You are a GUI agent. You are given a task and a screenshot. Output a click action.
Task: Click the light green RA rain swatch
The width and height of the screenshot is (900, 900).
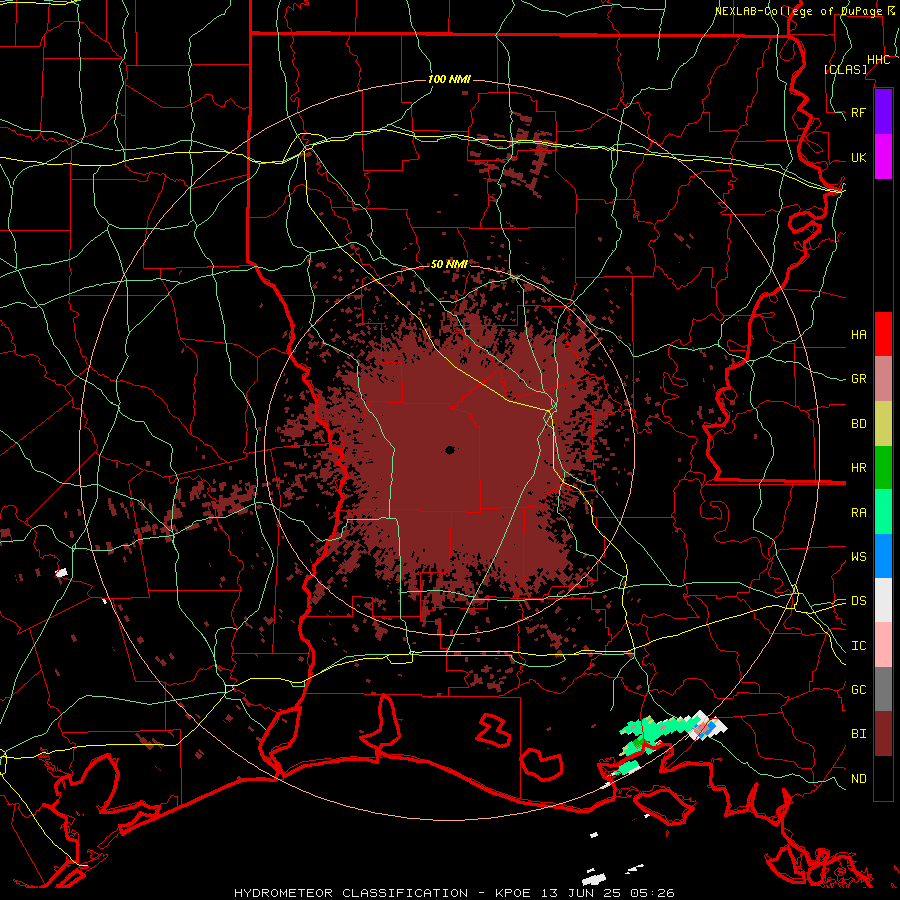click(x=883, y=512)
